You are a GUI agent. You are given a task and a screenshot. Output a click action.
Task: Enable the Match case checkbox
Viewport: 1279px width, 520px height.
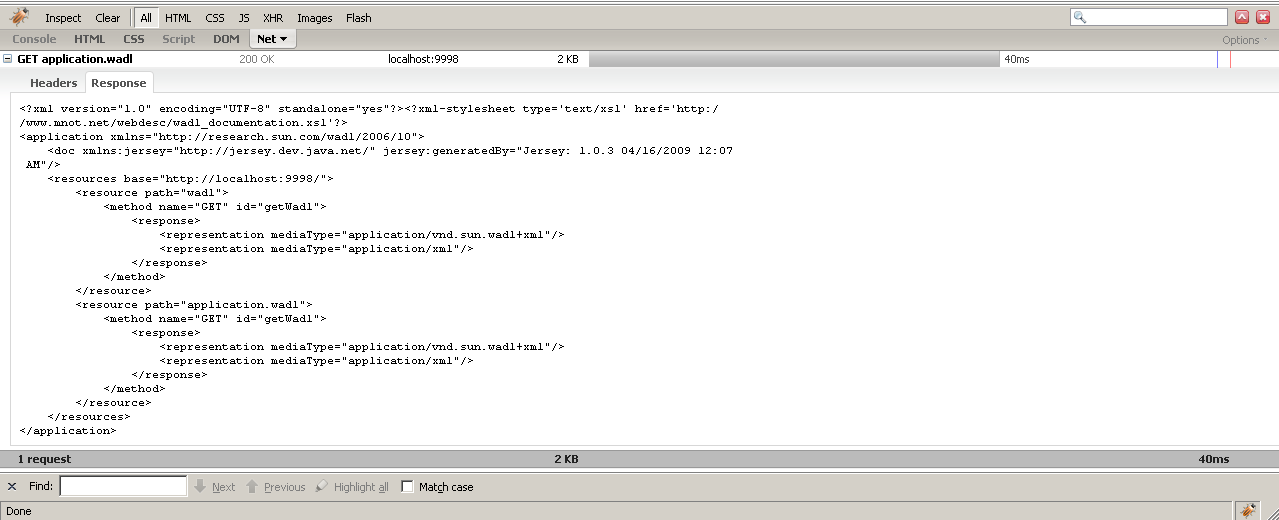[408, 487]
